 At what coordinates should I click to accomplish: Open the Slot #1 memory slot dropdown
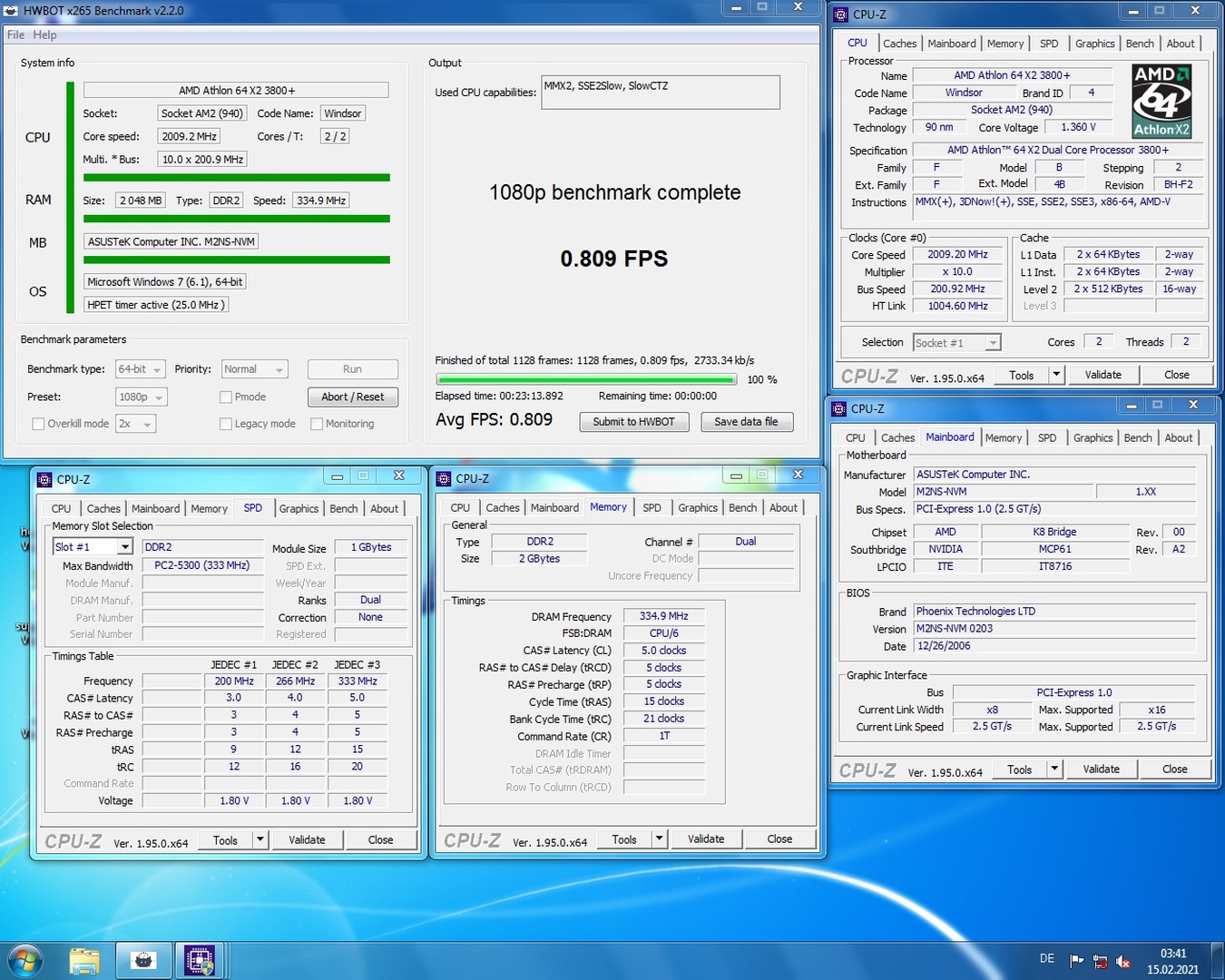[93, 547]
